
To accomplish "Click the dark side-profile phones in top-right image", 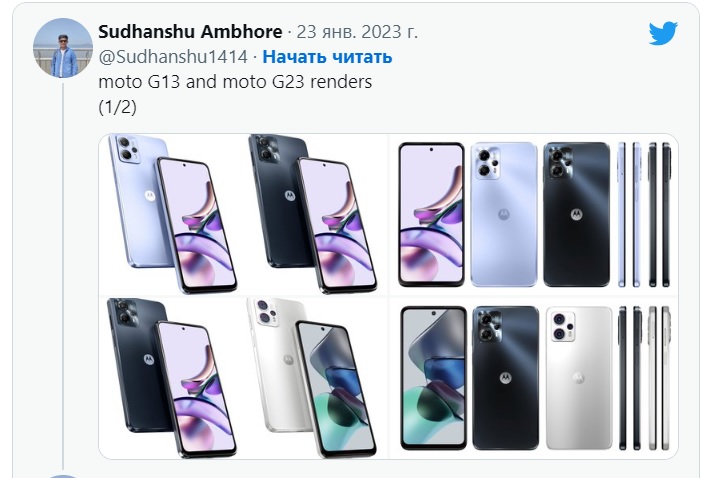I will pos(659,214).
